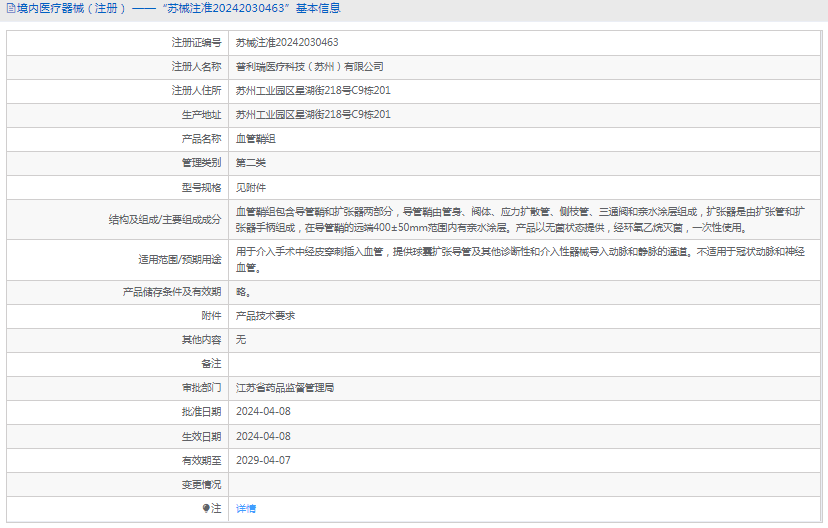Click the 审批部门 label

[x=201, y=388]
